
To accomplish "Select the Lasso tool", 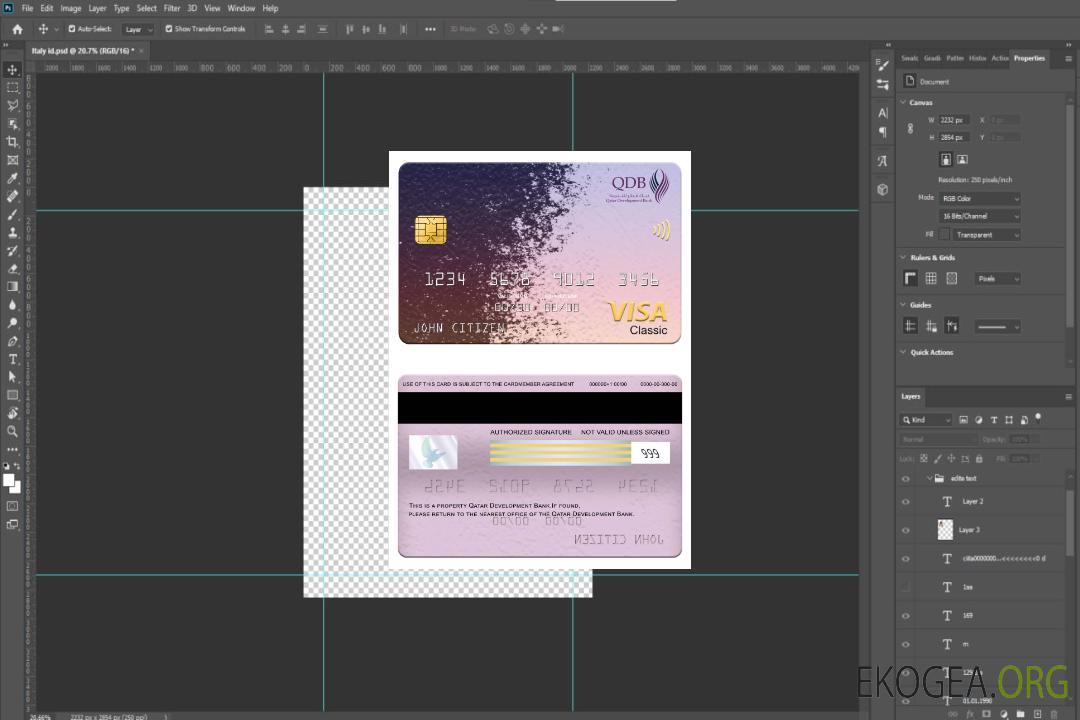I will tap(12, 105).
